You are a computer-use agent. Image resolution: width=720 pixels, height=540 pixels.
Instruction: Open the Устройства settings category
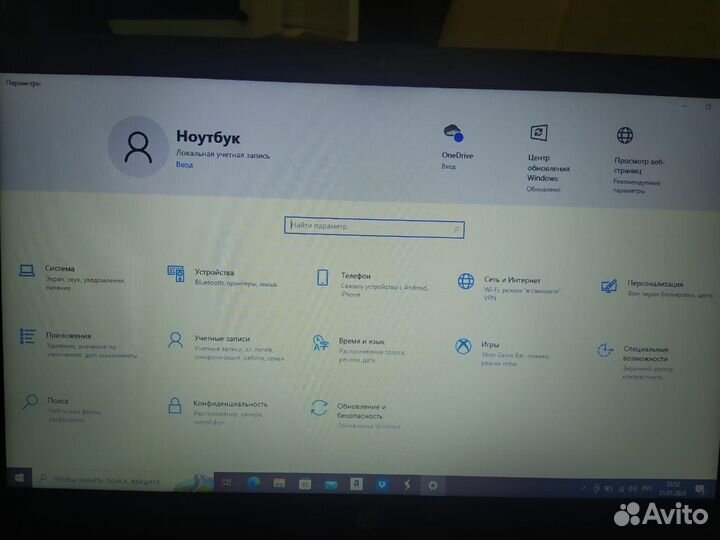point(222,277)
